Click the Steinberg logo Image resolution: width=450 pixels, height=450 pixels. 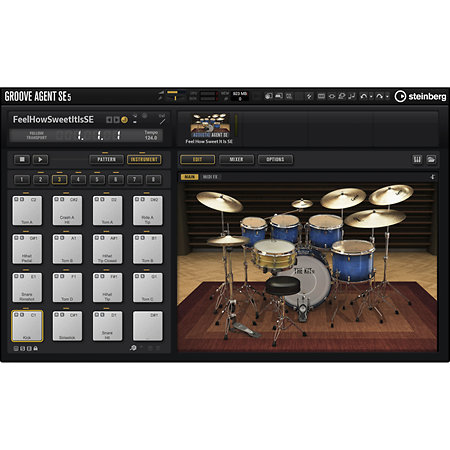click(420, 96)
